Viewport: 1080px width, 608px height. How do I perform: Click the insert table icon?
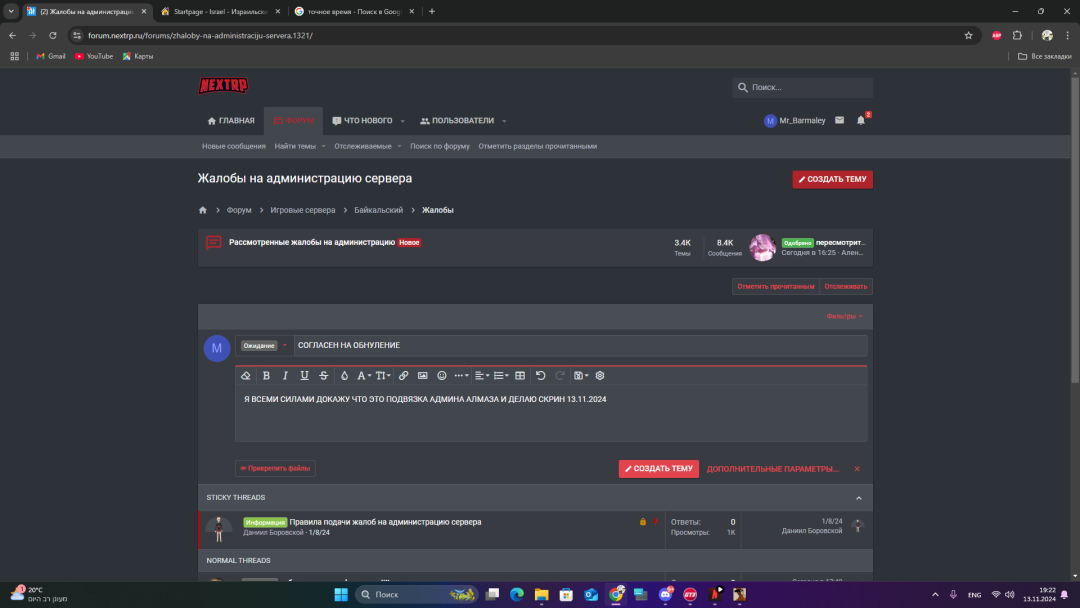pos(520,376)
